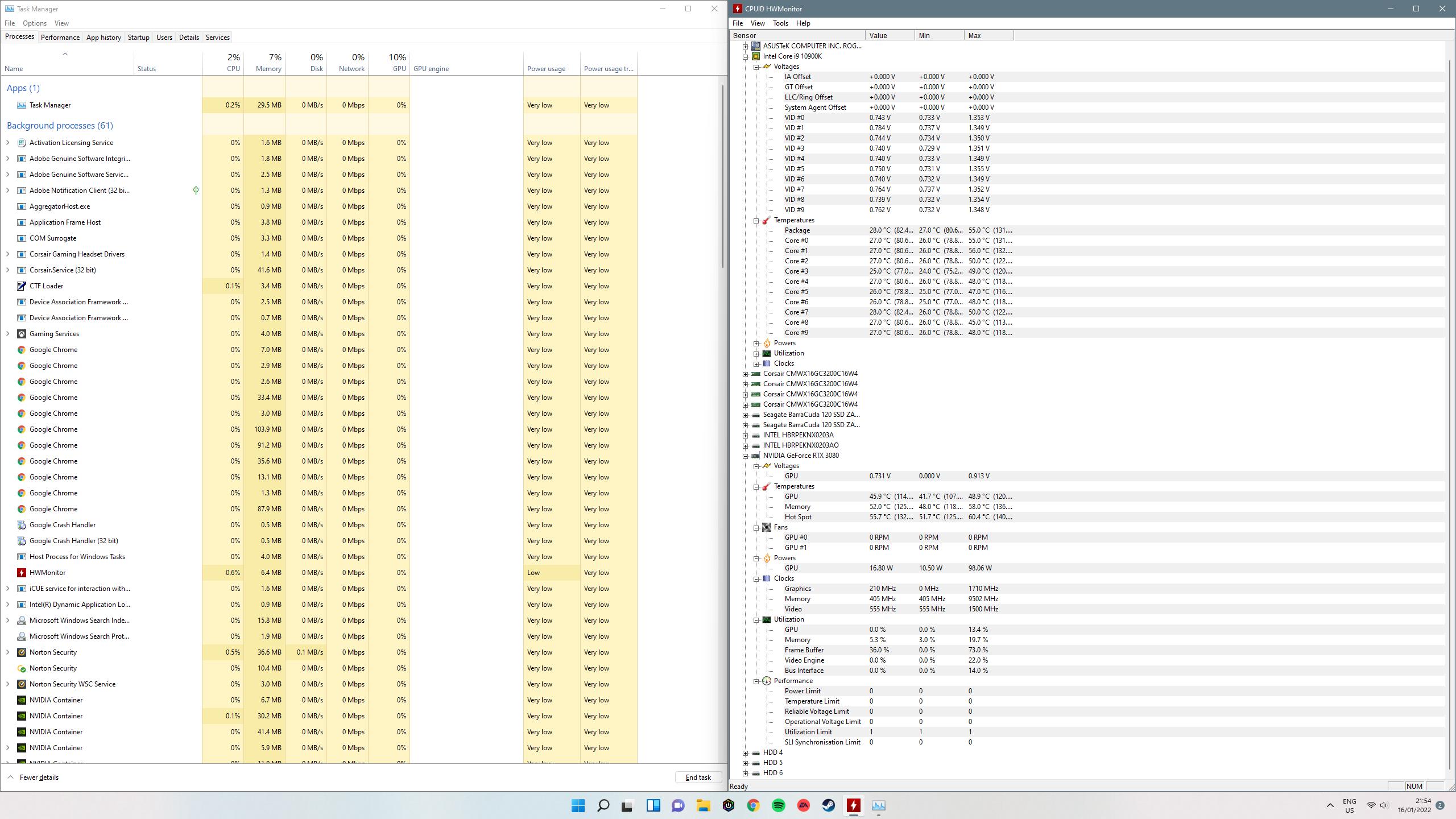The image size is (1456, 819).
Task: Click the Google Crash Handler (32 bit) icon
Action: tap(22, 541)
